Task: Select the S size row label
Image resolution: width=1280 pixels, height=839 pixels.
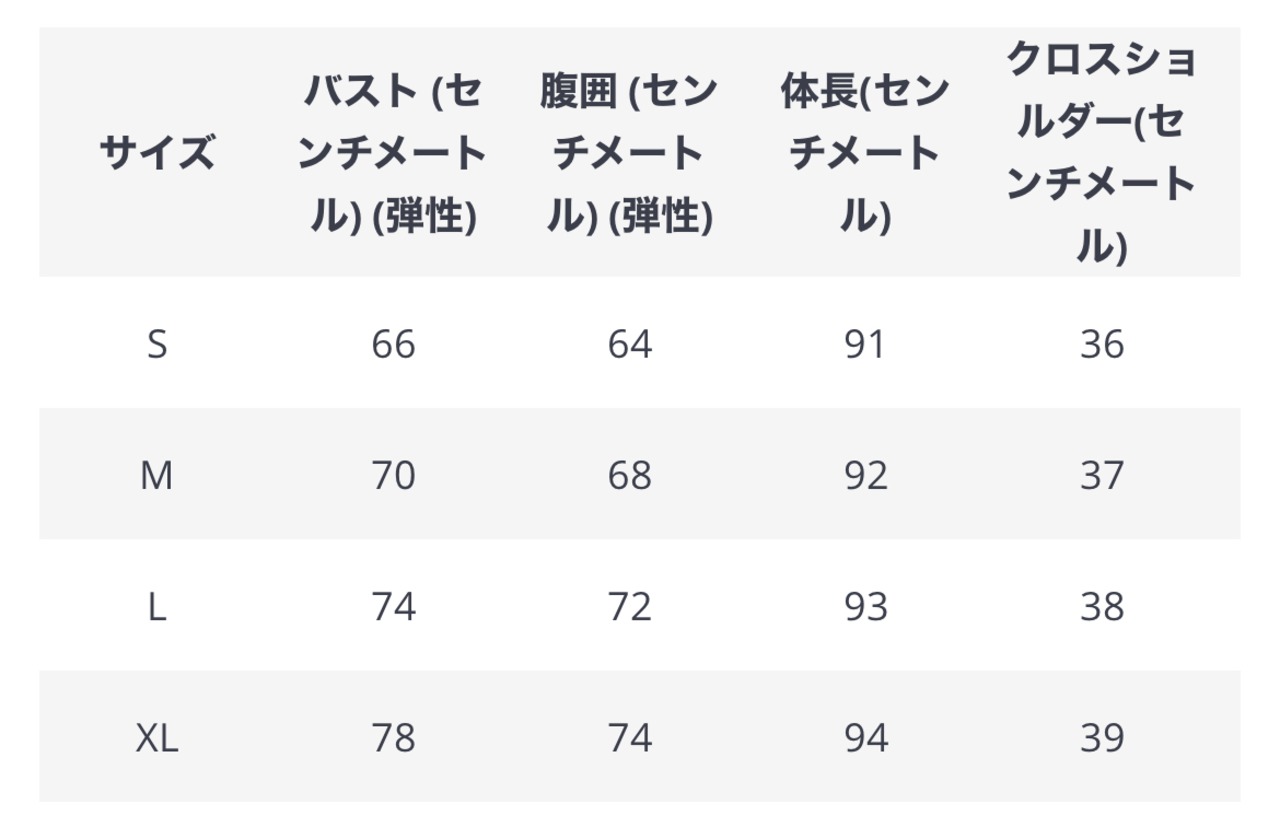Action: [157, 344]
